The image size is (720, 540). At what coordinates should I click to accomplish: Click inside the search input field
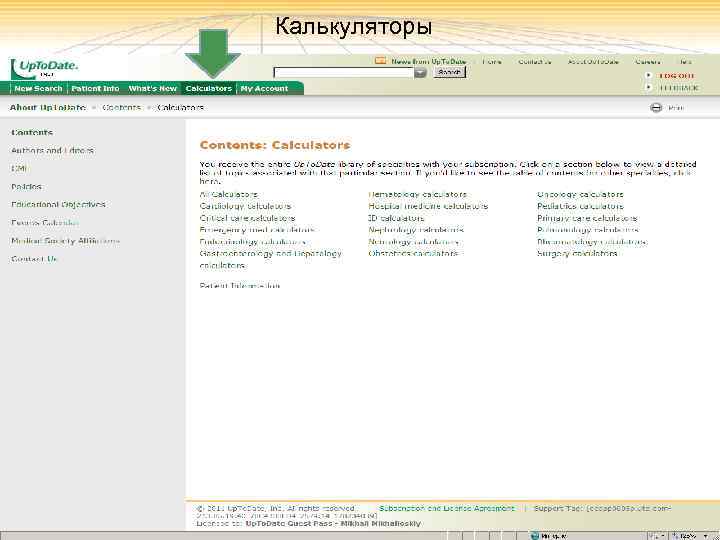[344, 73]
